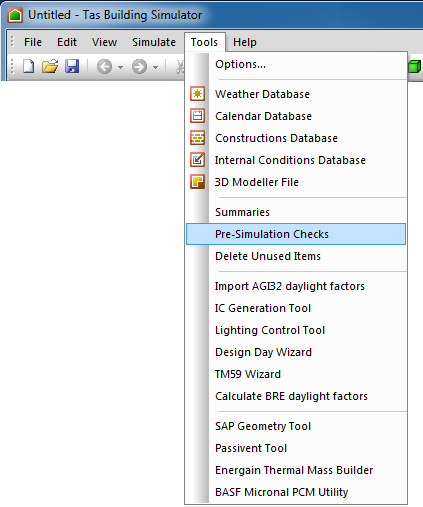Viewport: 423px width, 507px height.
Task: Click the Internal Conditions Database icon
Action: 197,160
